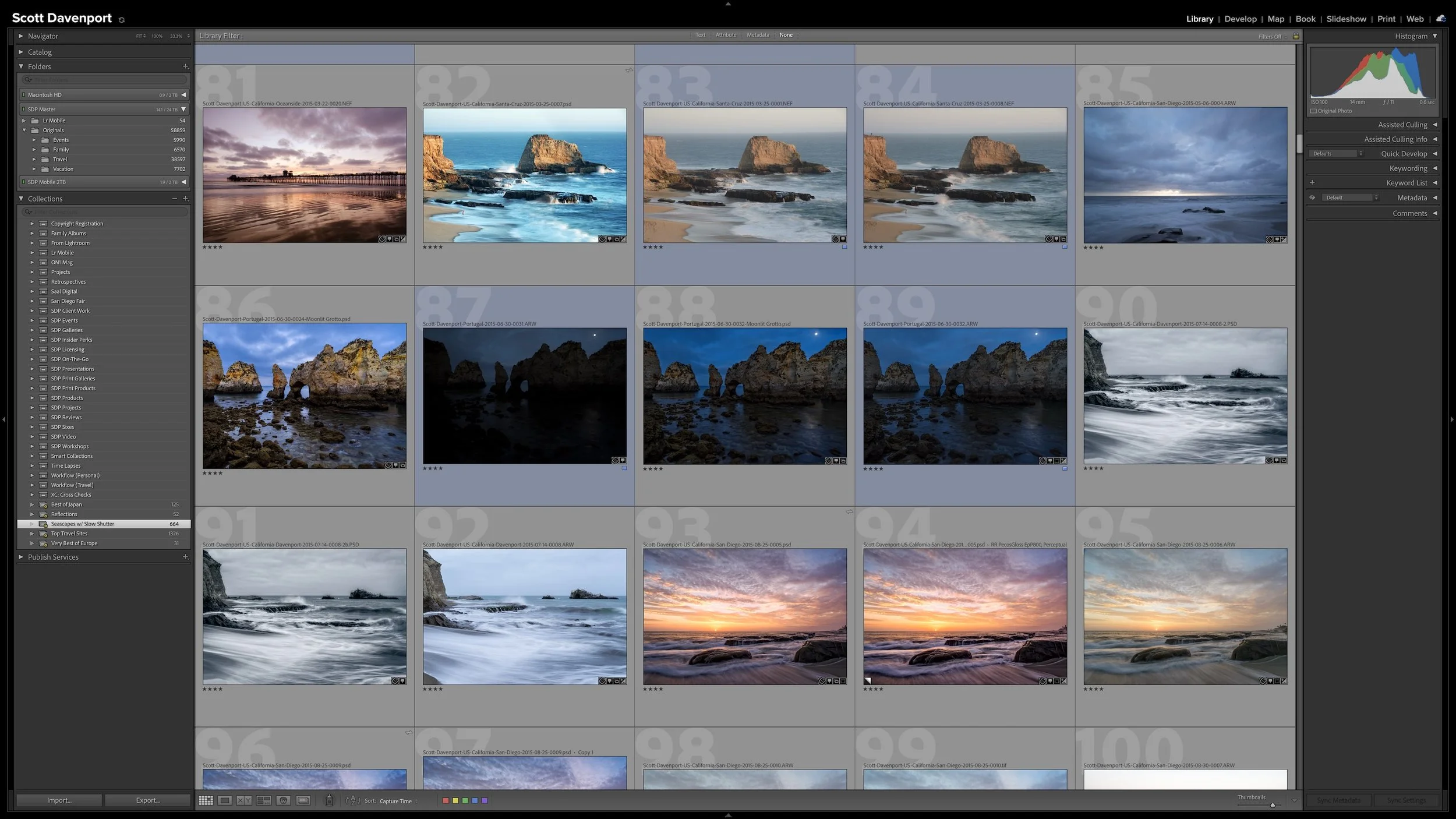Image resolution: width=1456 pixels, height=819 pixels.
Task: Add new collection with plus icon
Action: [x=185, y=199]
